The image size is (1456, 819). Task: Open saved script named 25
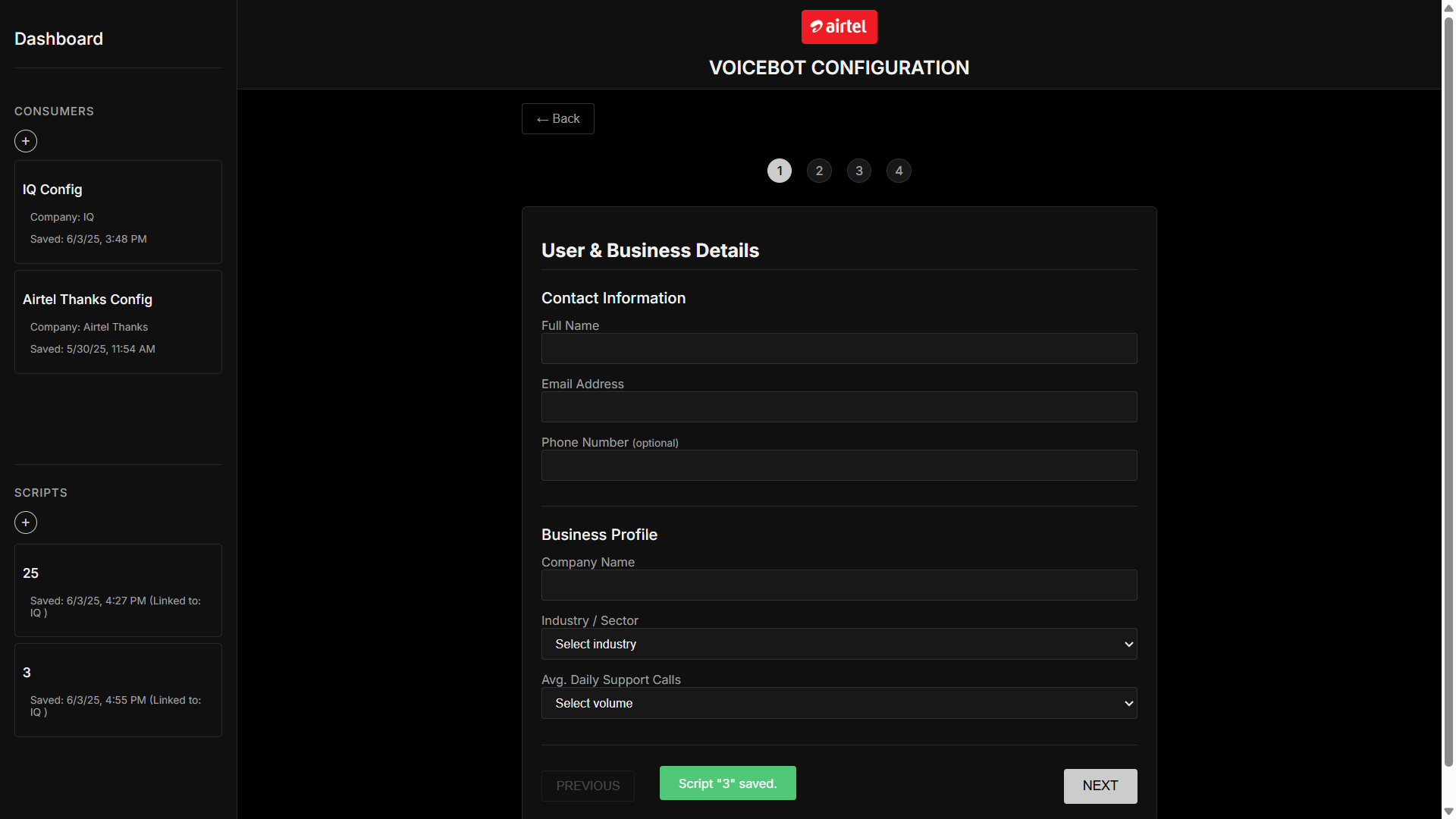point(118,590)
